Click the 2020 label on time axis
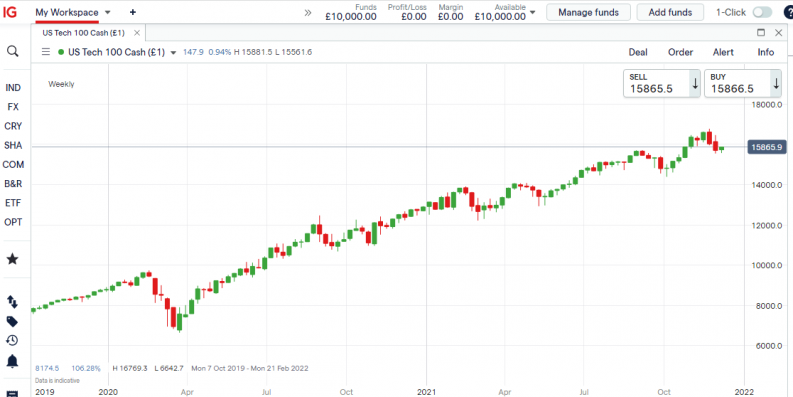This screenshot has height=397, width=793. (x=108, y=392)
